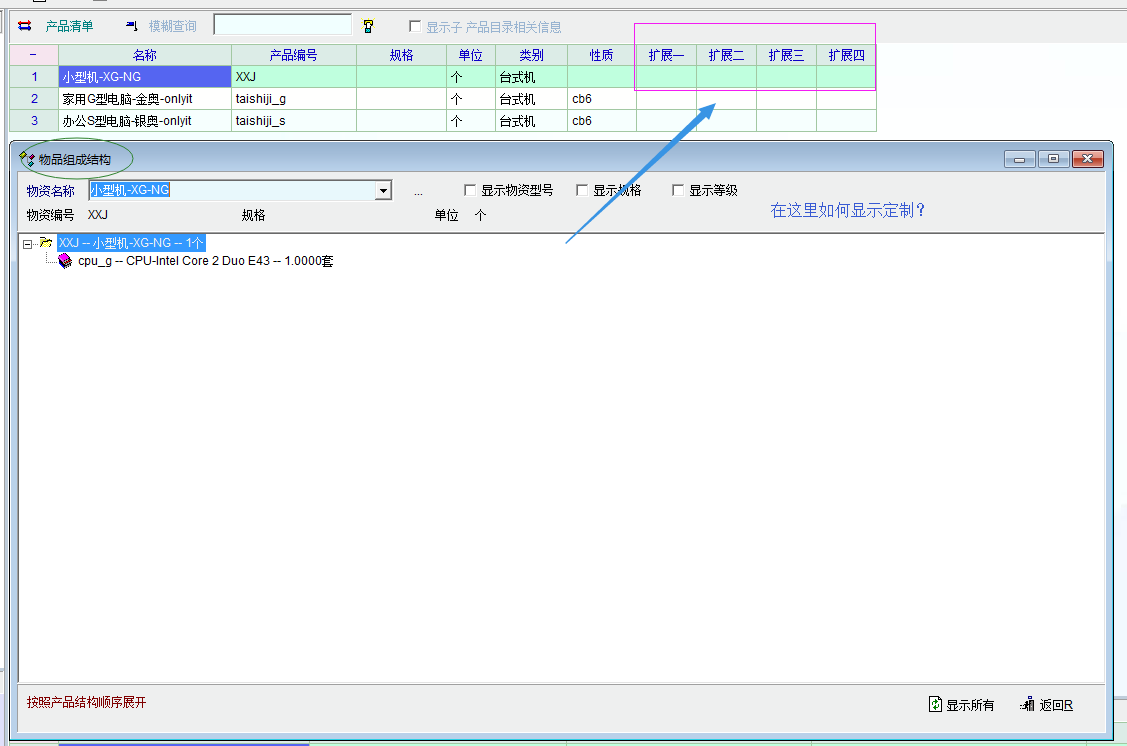Click the 扩展一 column header
Viewport: 1127px width, 746px height.
point(666,55)
